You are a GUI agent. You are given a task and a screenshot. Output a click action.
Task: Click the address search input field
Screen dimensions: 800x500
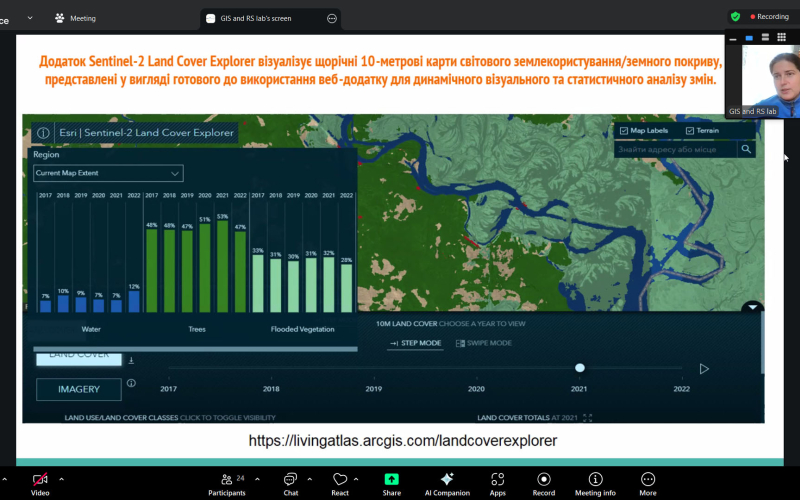pyautogui.click(x=676, y=150)
